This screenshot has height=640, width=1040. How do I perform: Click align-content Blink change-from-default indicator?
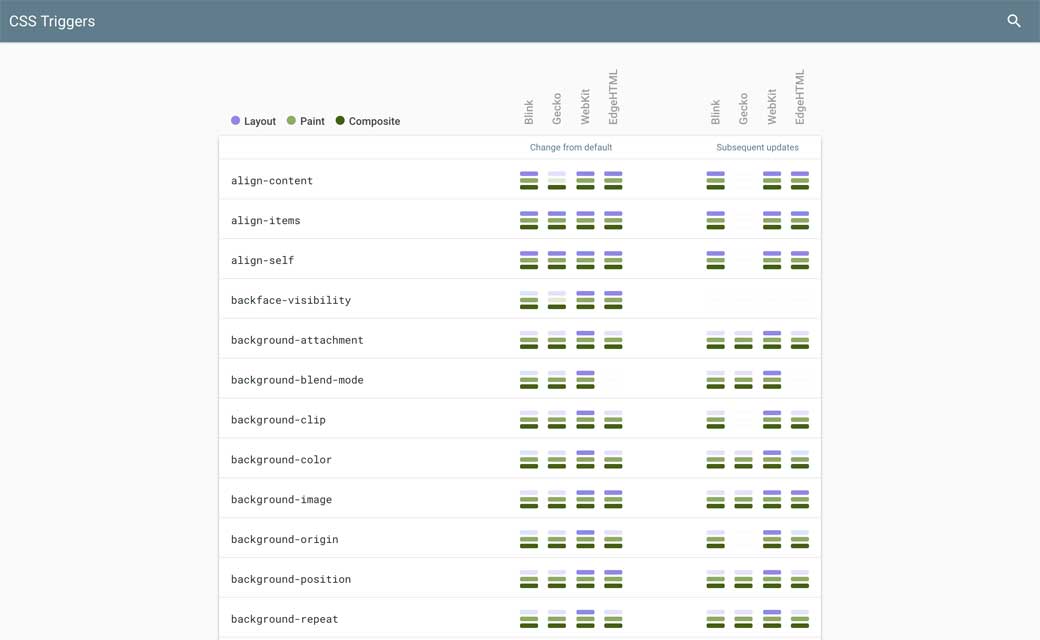[529, 180]
